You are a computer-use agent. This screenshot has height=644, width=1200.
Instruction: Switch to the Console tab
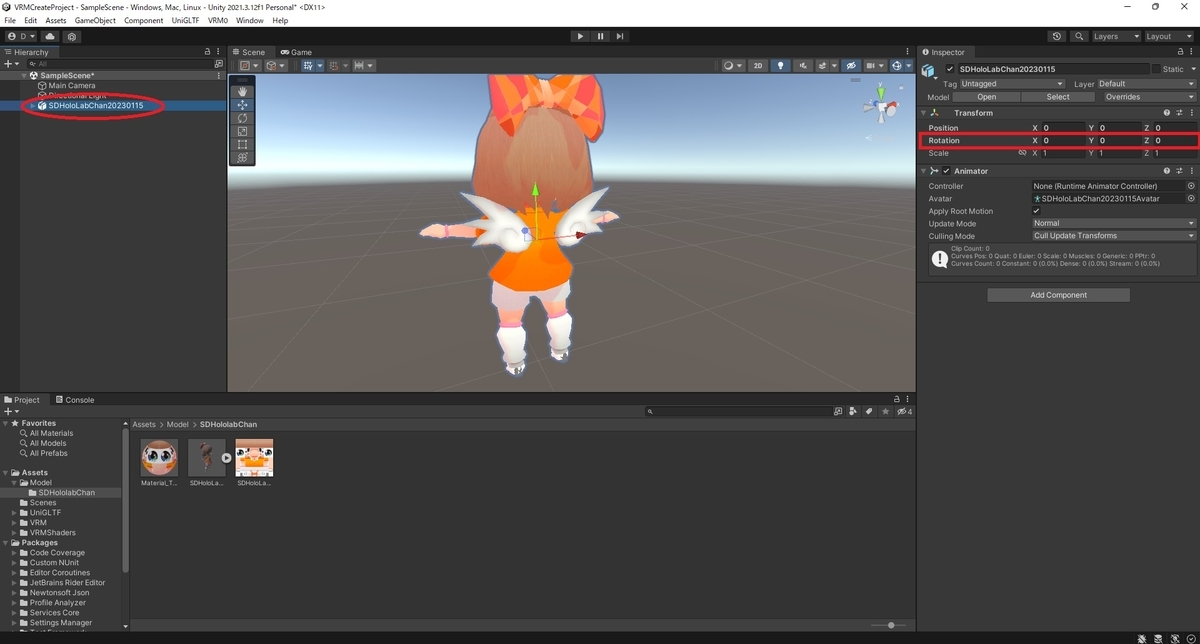point(75,400)
